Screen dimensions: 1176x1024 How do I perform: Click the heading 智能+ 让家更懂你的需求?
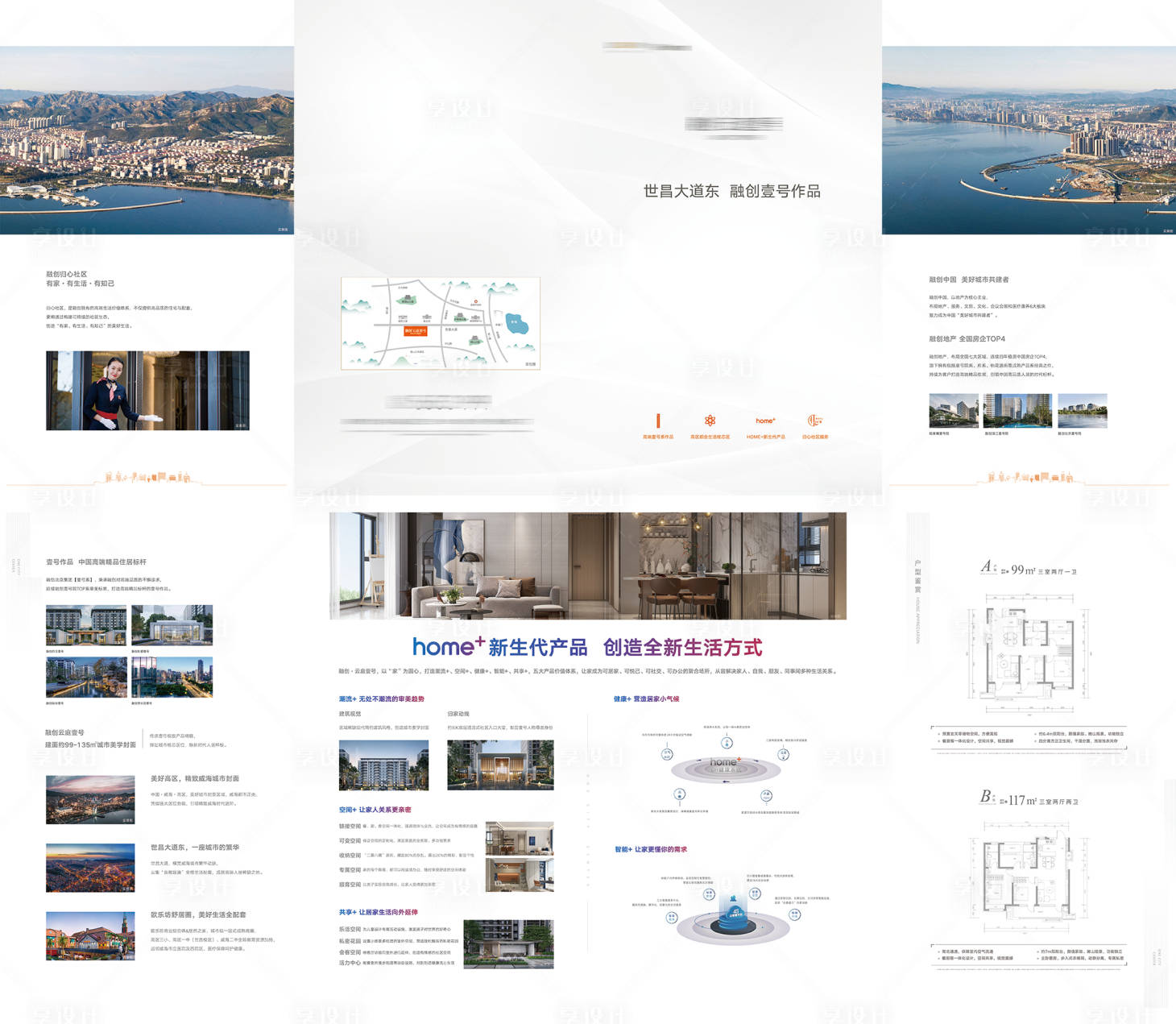[x=651, y=849]
